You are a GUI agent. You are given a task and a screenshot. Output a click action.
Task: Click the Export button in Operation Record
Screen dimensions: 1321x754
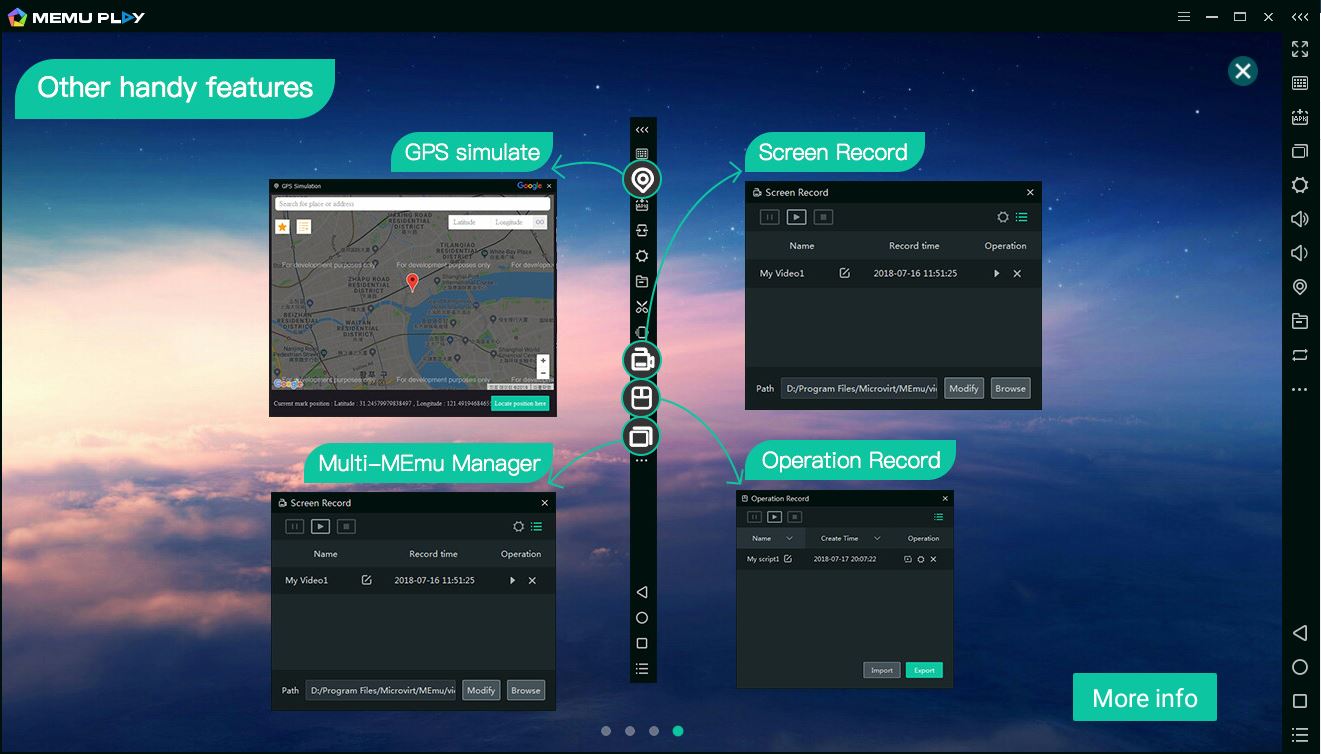924,670
